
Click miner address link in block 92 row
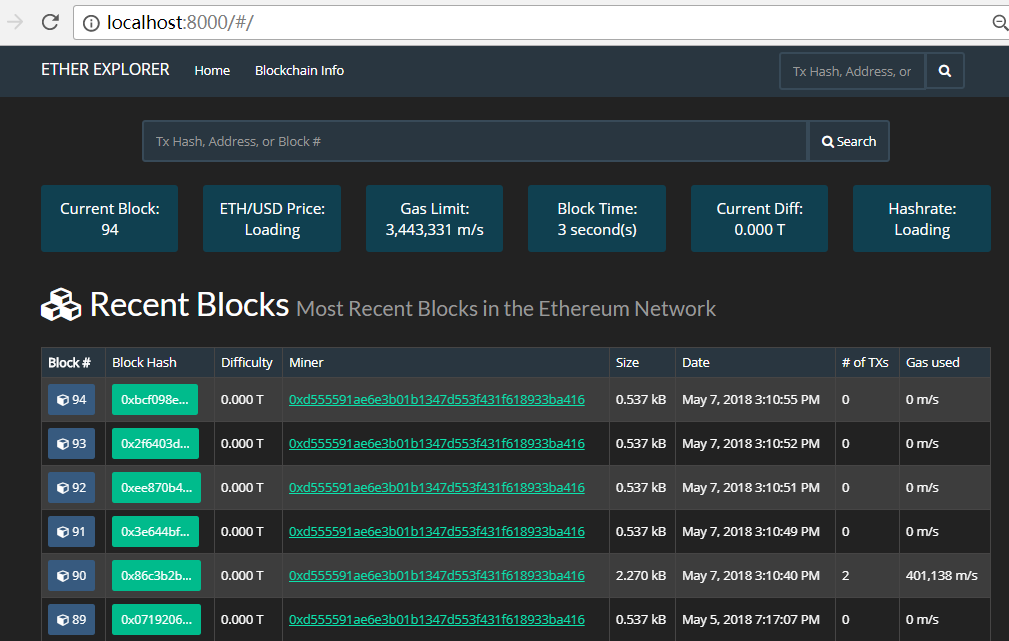[436, 488]
